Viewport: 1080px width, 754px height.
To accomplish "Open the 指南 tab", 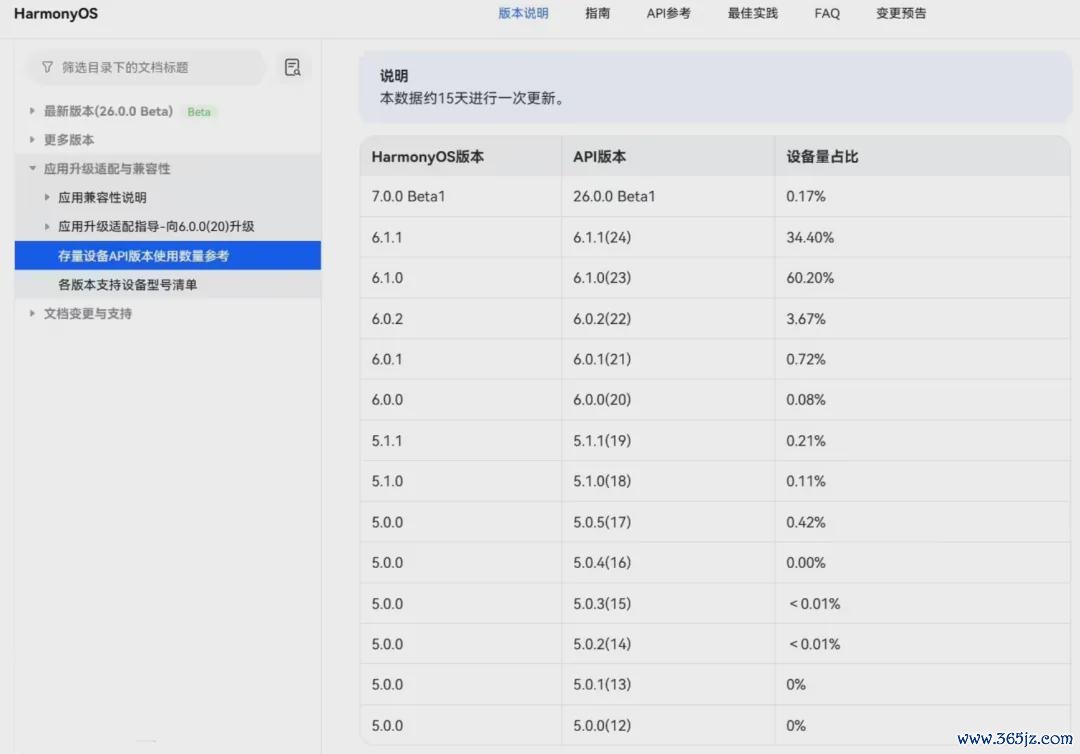I will pos(597,13).
